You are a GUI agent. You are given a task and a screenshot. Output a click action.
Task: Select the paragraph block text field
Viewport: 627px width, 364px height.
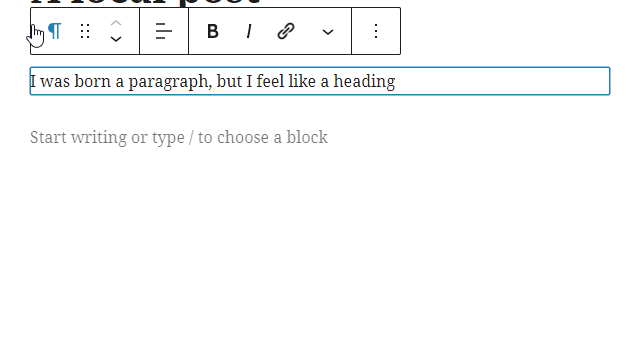click(x=320, y=81)
